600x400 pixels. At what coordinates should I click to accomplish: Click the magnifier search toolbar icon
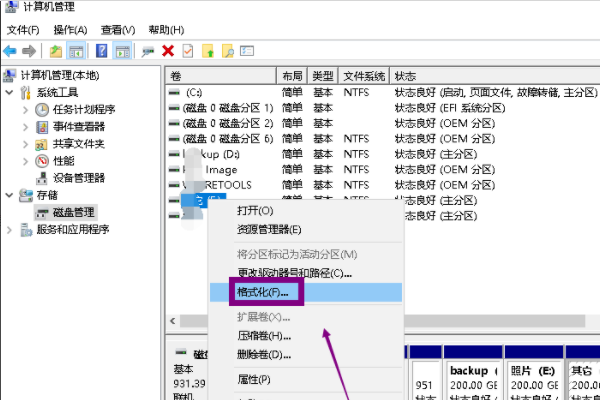coord(228,51)
